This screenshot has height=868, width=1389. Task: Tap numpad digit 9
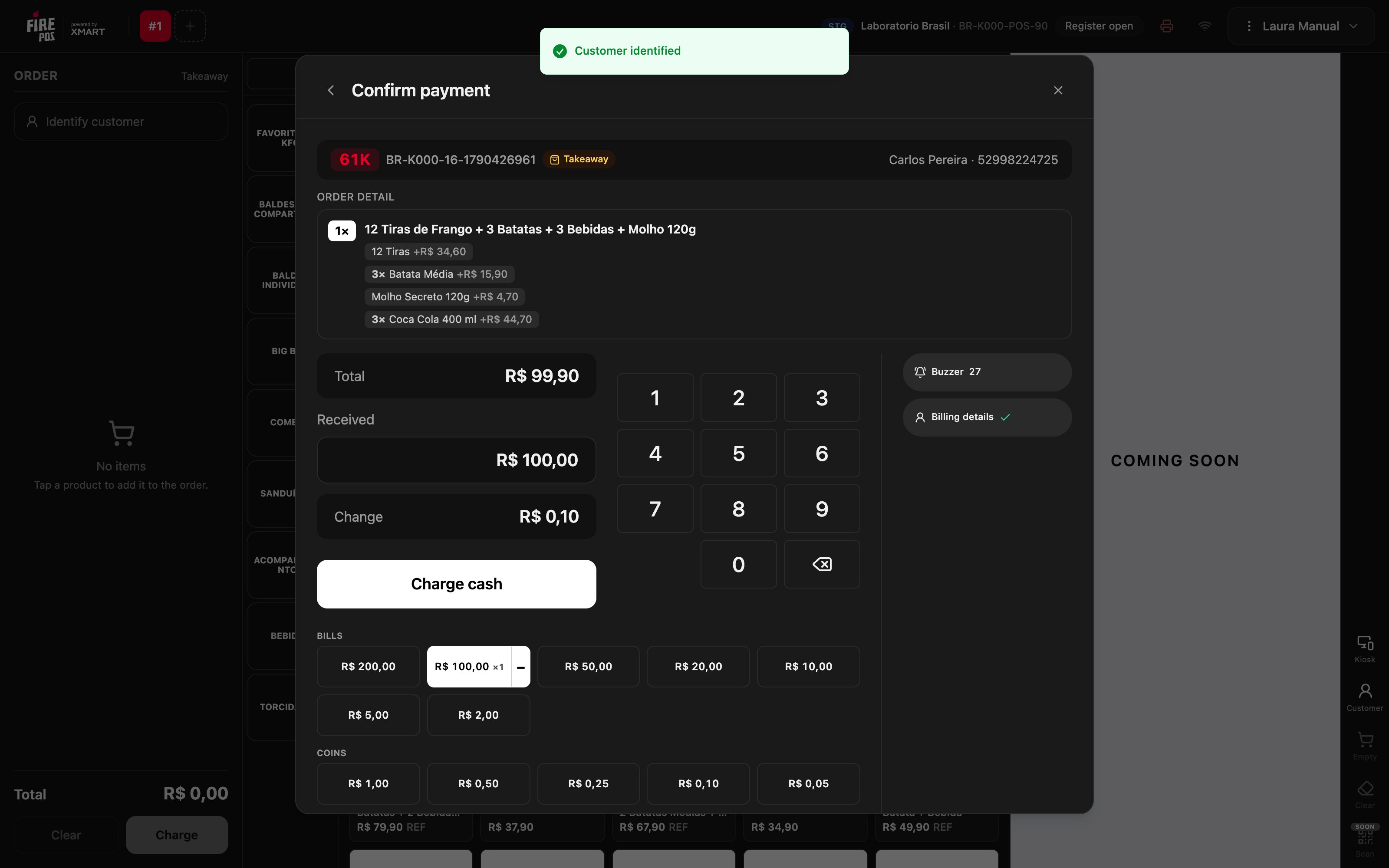[821, 509]
